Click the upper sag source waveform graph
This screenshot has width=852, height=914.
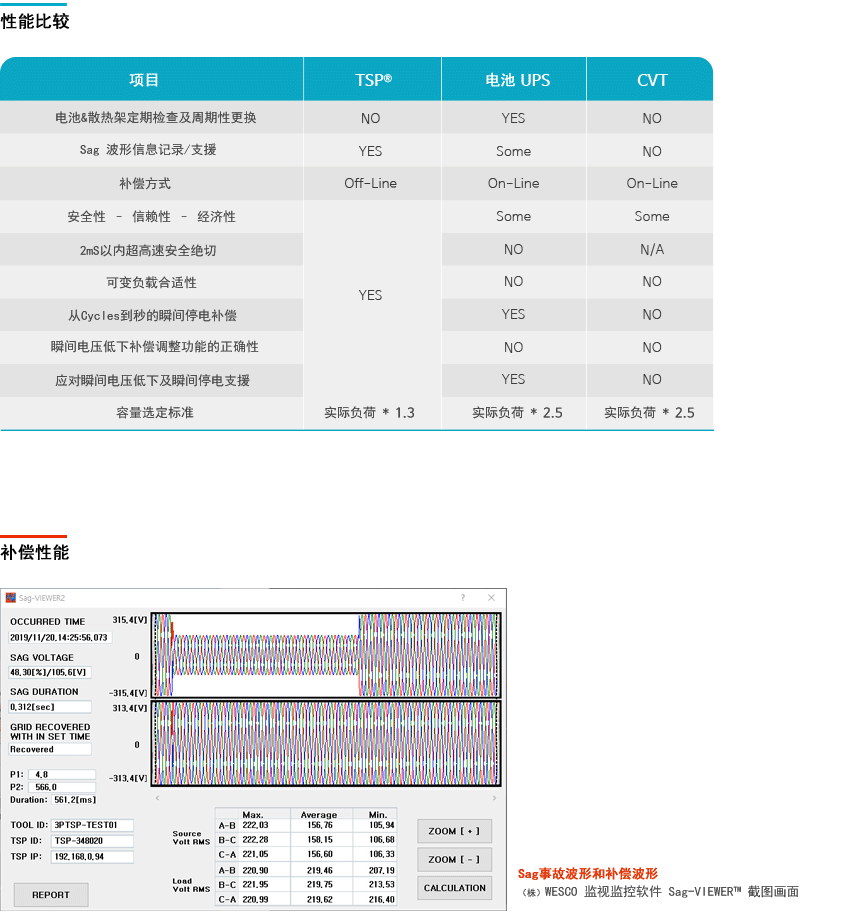(326, 654)
